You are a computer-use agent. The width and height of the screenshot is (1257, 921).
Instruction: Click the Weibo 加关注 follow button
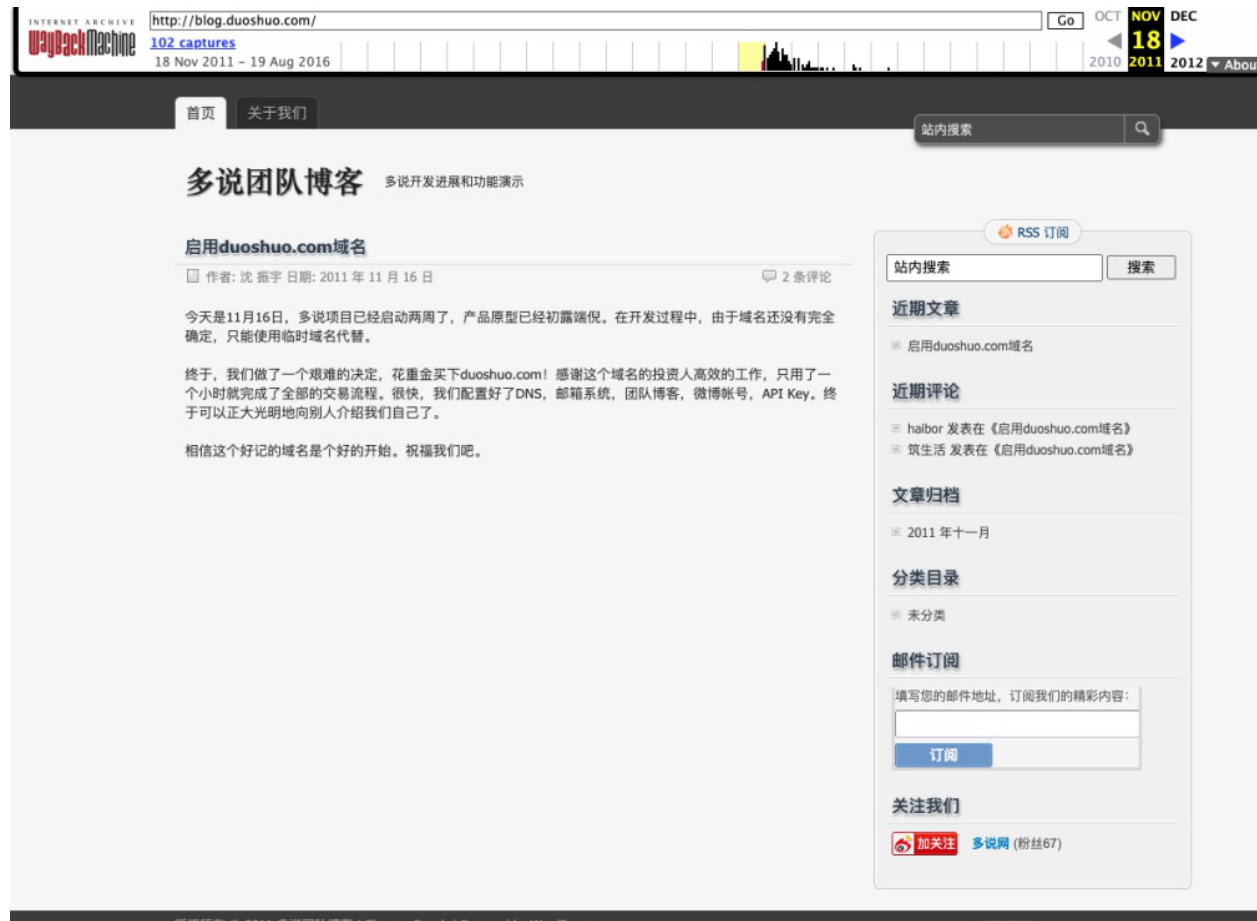click(x=925, y=844)
